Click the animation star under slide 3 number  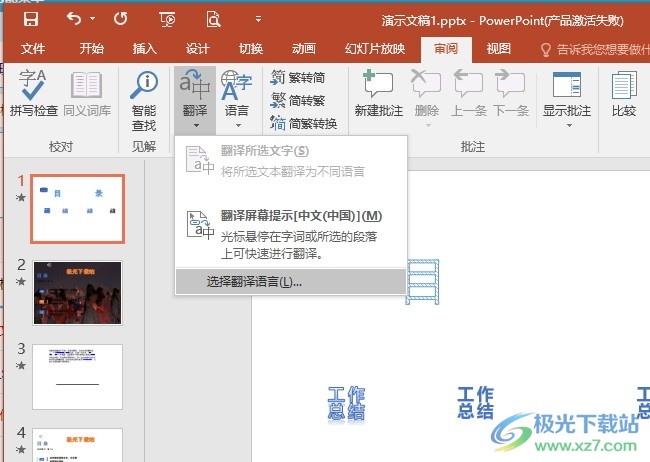pyautogui.click(x=21, y=365)
